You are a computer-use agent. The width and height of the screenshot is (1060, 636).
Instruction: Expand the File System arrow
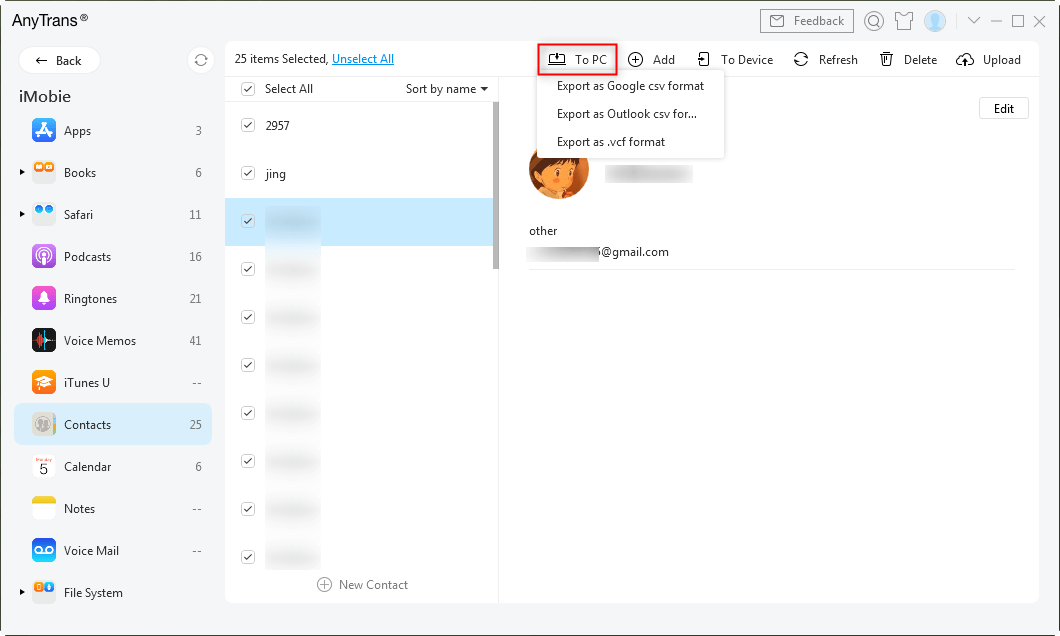coord(22,593)
